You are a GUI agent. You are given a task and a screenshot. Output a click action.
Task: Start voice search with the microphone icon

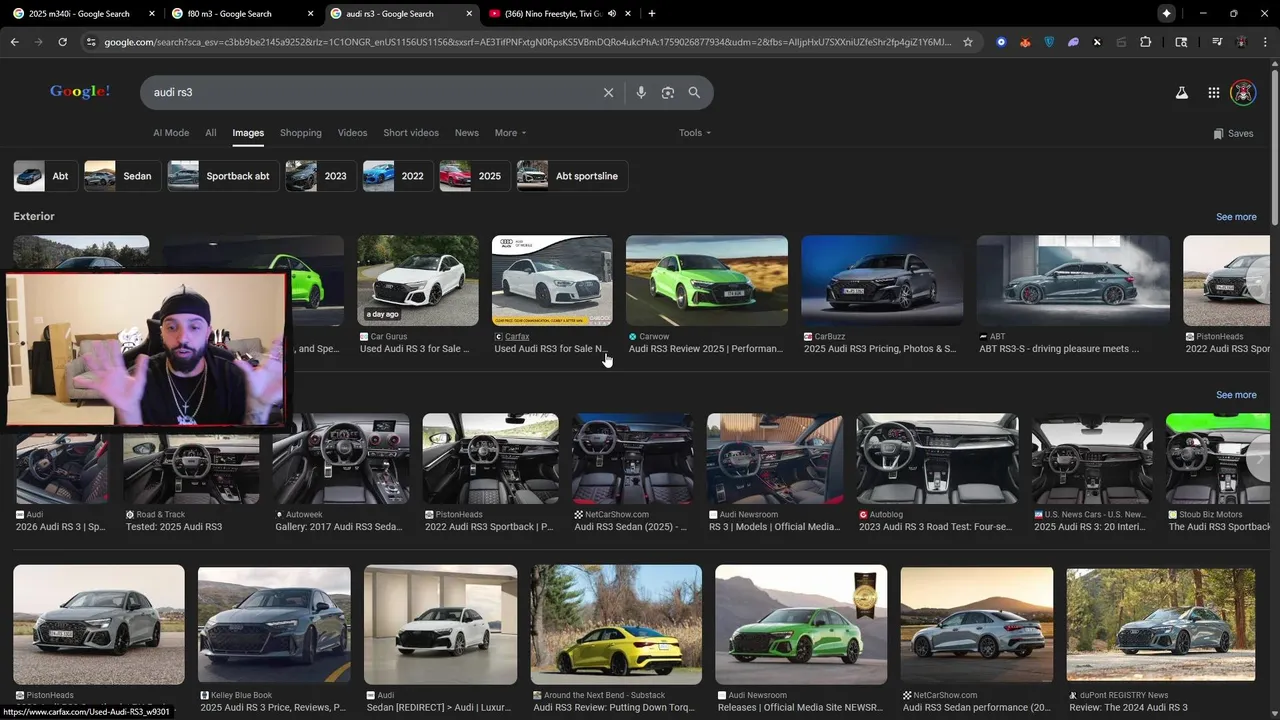tap(641, 92)
